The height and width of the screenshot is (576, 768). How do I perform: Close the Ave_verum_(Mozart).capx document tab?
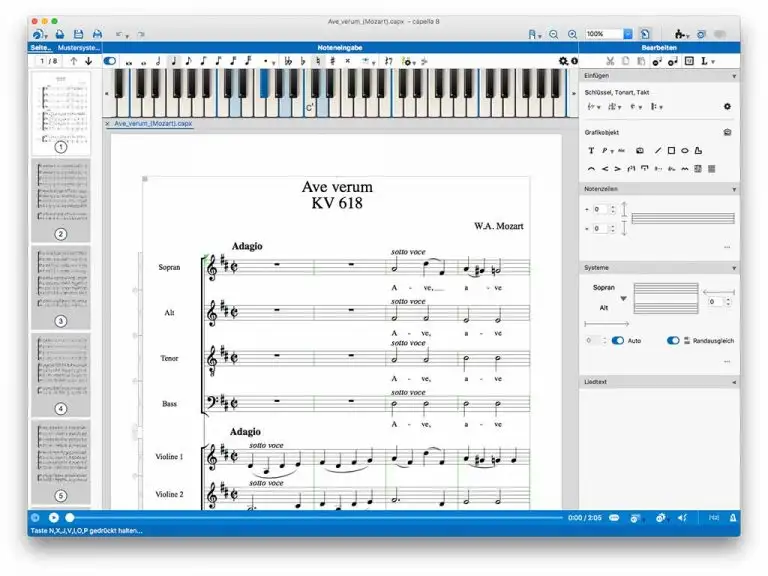pos(107,123)
